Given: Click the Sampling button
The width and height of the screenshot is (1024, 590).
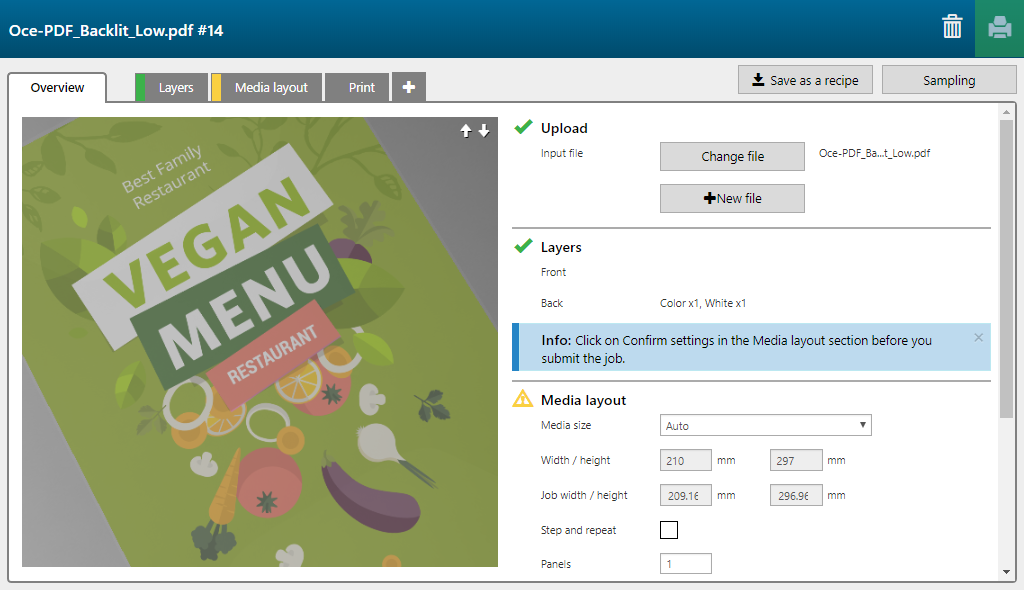Looking at the screenshot, I should coord(949,80).
